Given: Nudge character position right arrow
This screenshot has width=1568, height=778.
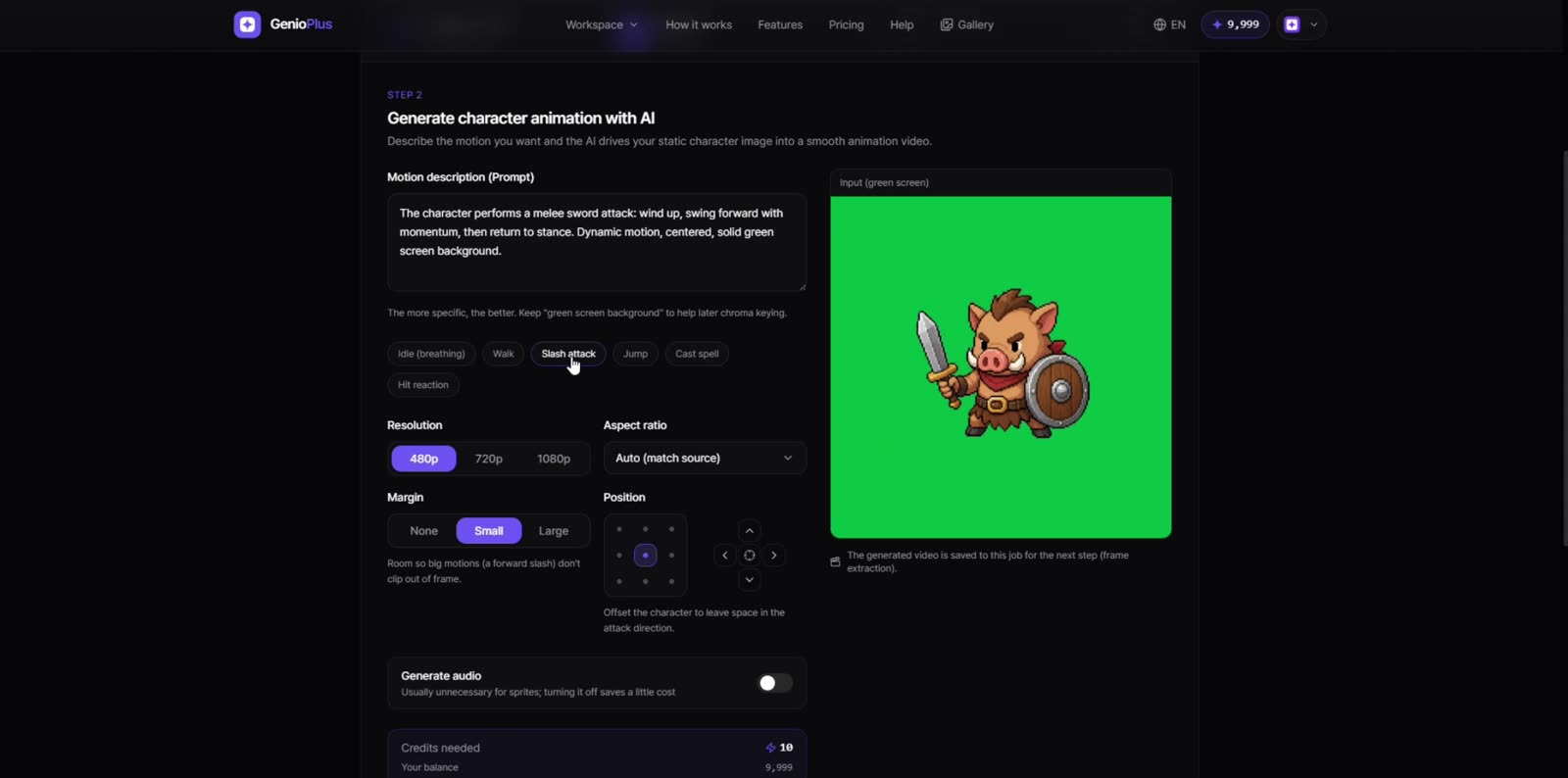Looking at the screenshot, I should tap(774, 556).
